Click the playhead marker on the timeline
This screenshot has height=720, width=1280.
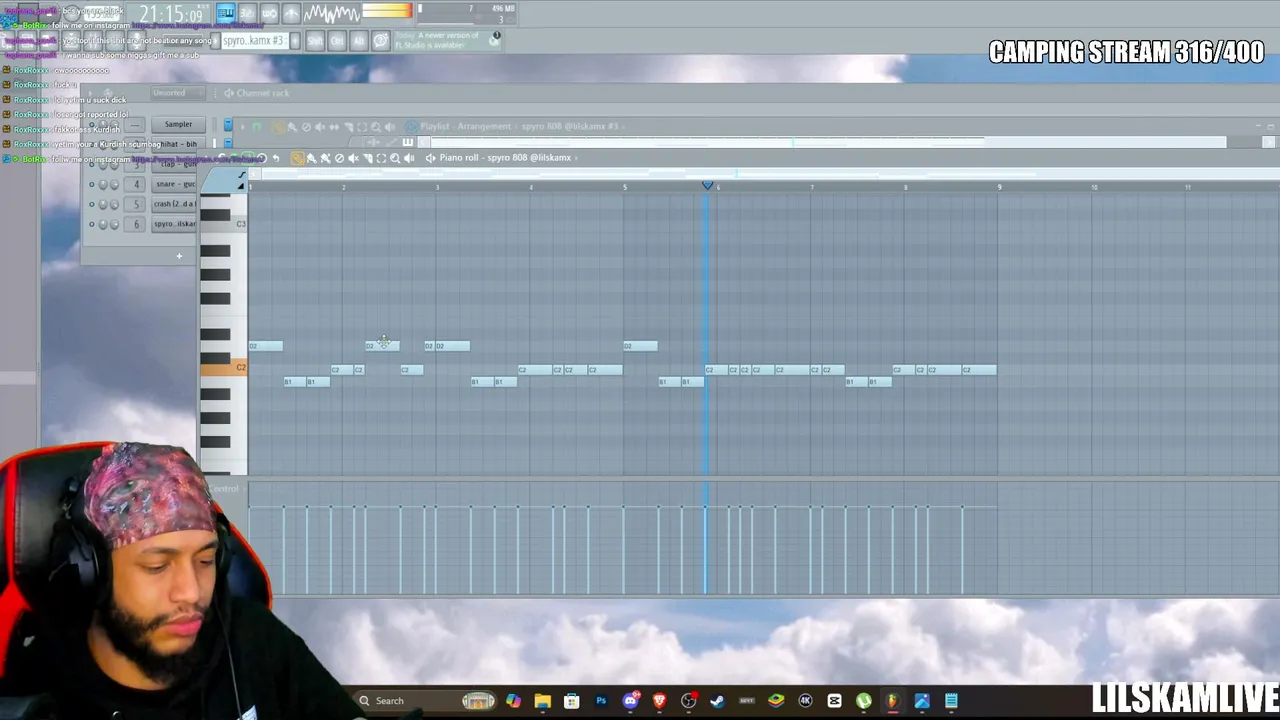pyautogui.click(x=708, y=186)
